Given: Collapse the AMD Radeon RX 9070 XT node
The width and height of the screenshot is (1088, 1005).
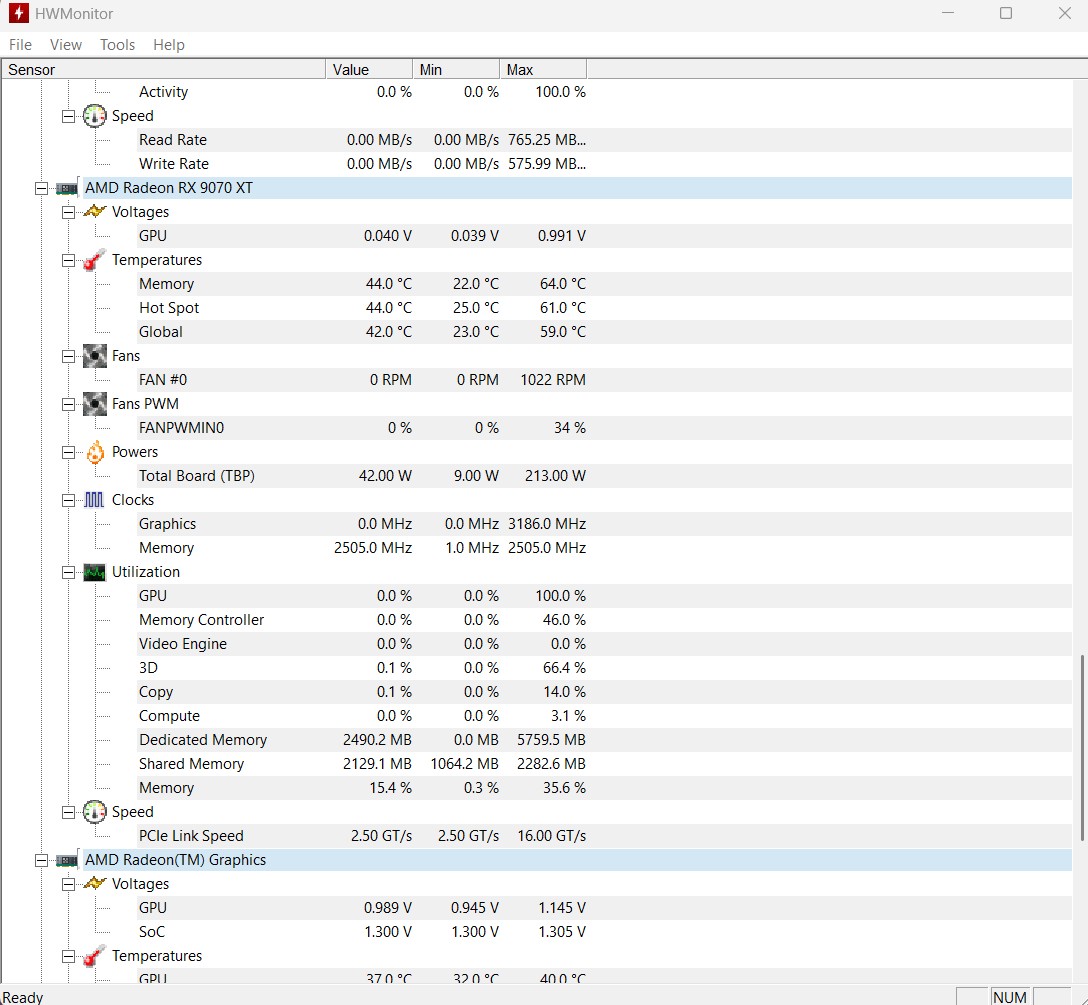Looking at the screenshot, I should click(x=42, y=189).
